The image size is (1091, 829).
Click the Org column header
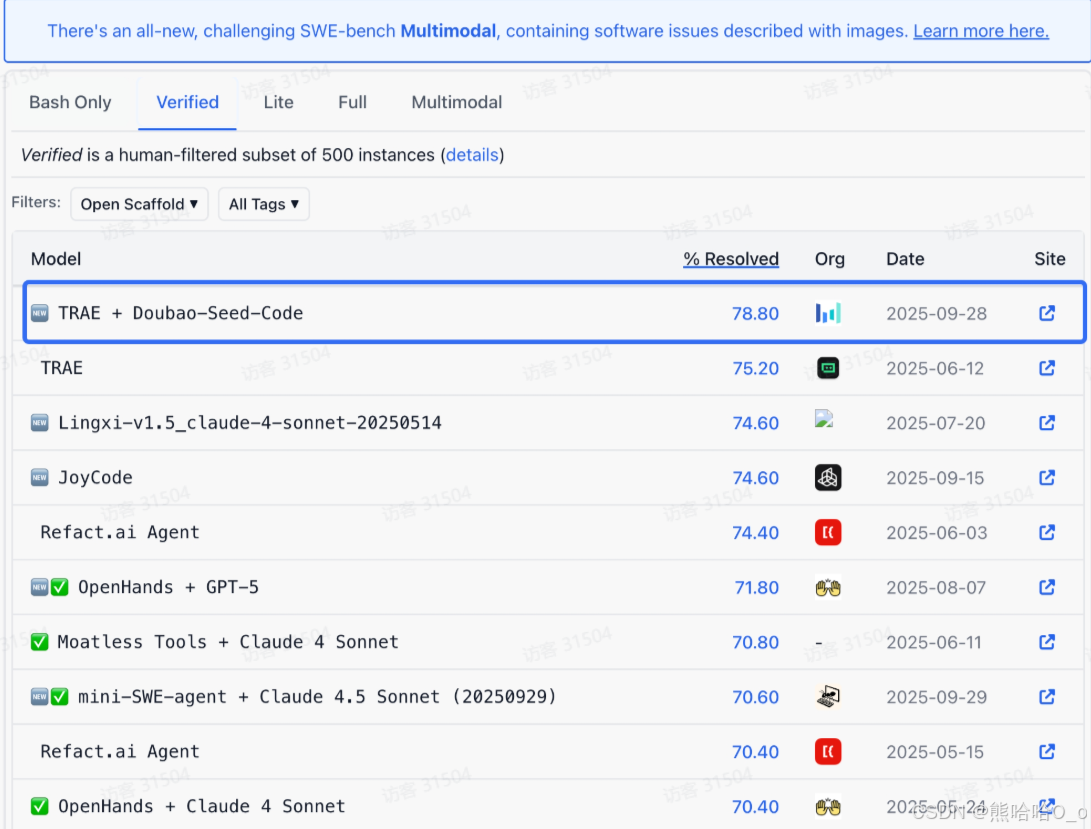click(x=829, y=259)
